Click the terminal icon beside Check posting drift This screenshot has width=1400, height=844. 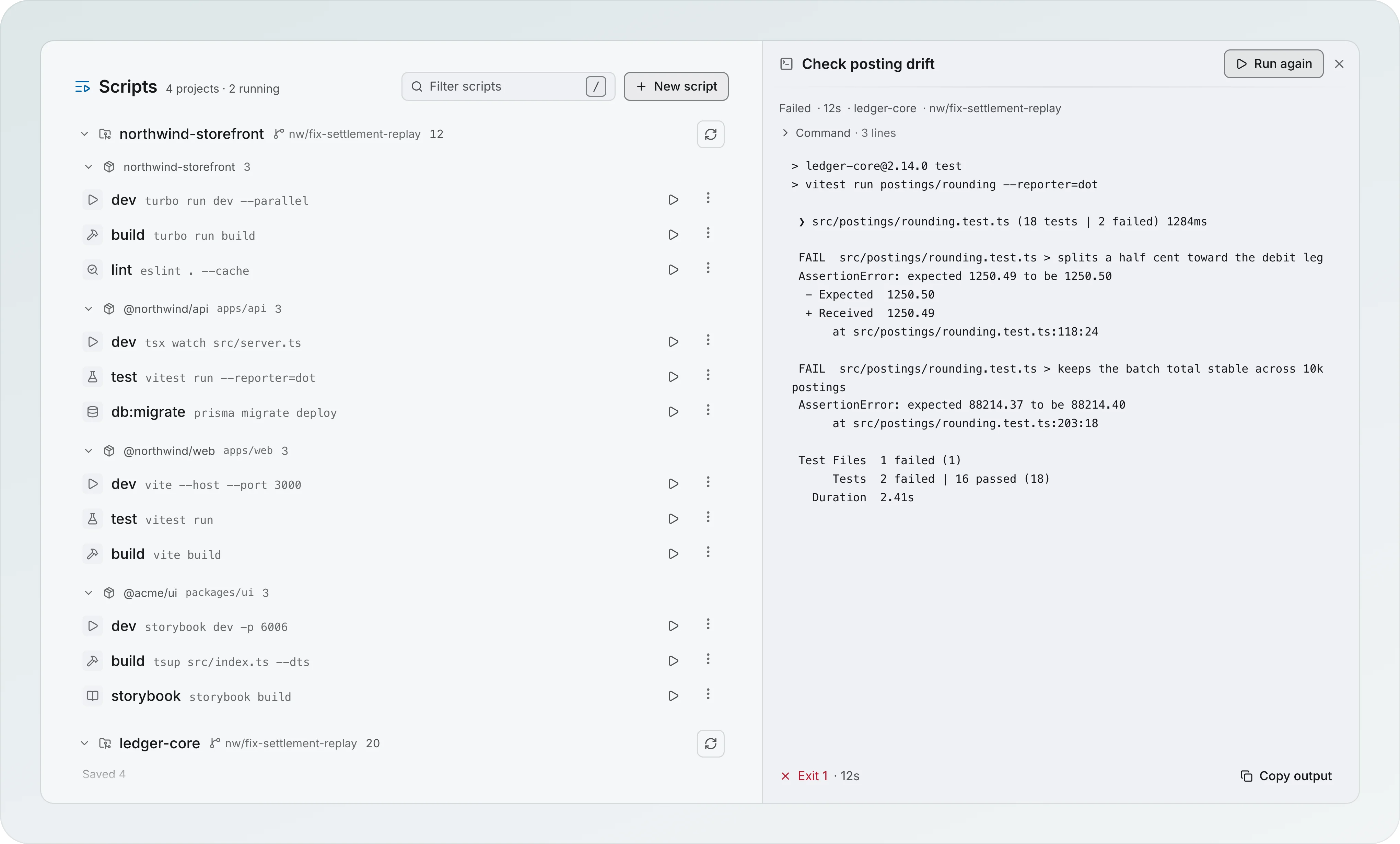click(786, 63)
